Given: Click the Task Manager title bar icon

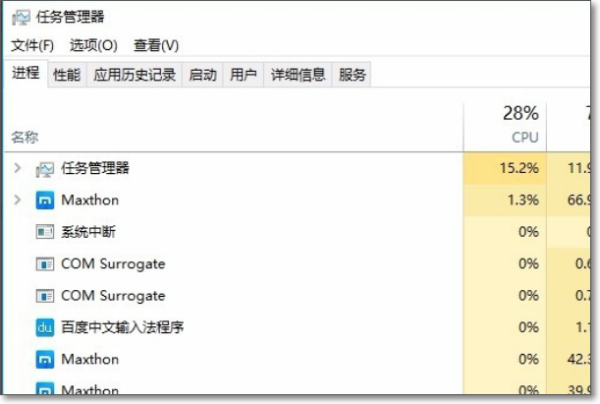Looking at the screenshot, I should coord(21,17).
